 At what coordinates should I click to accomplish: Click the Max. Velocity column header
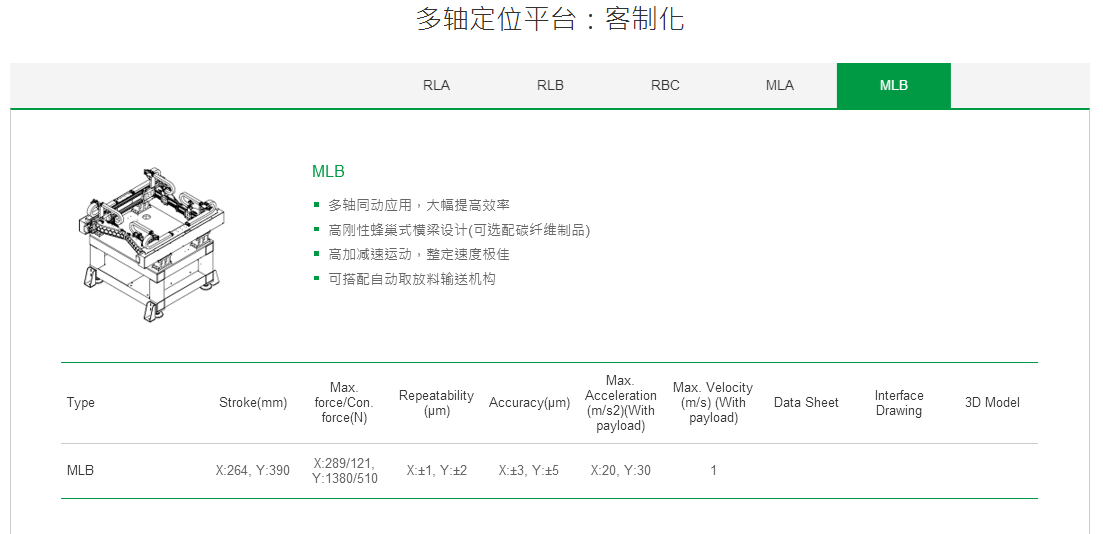coord(712,403)
